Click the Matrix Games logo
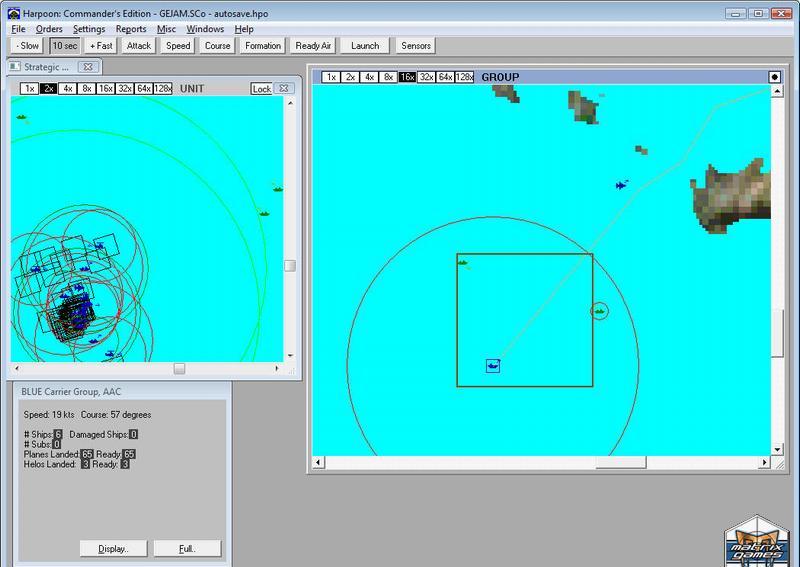Image resolution: width=800 pixels, height=567 pixels. (x=757, y=541)
